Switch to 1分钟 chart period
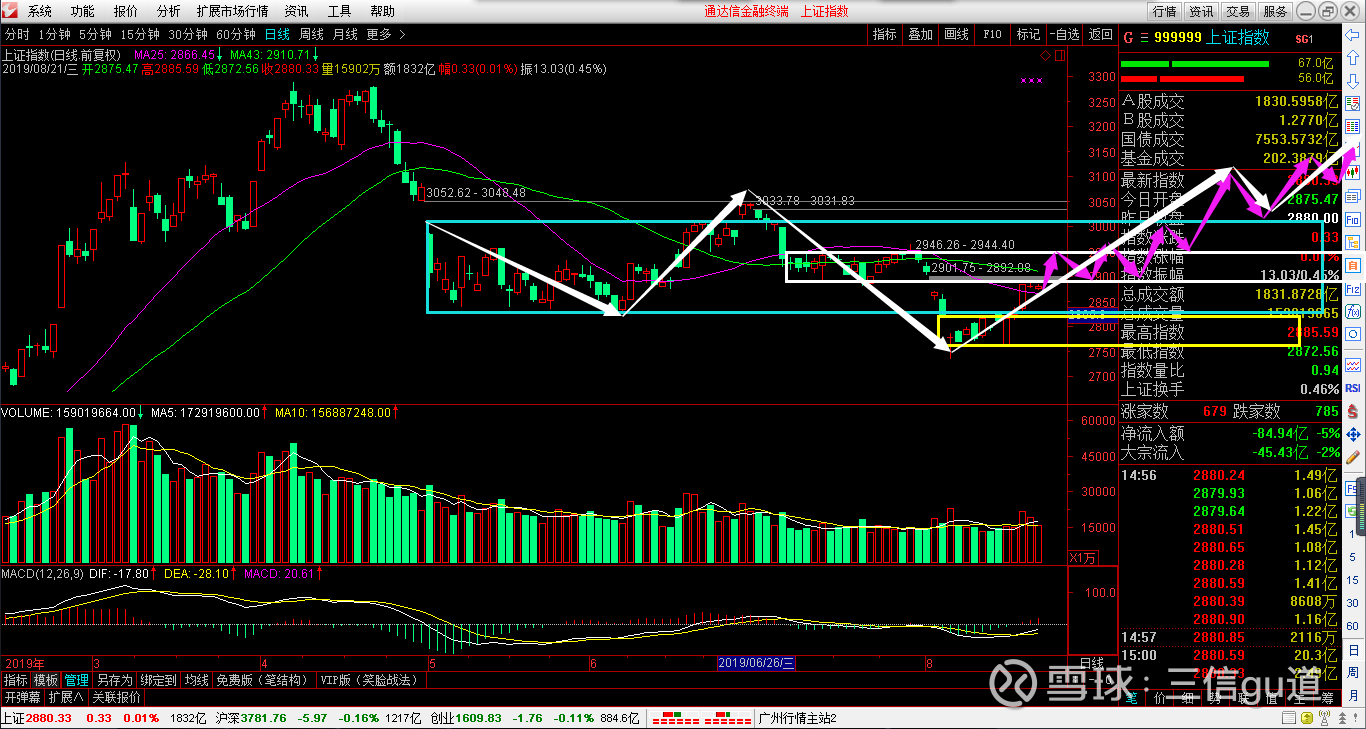Screen dimensions: 1366x729 52,34
